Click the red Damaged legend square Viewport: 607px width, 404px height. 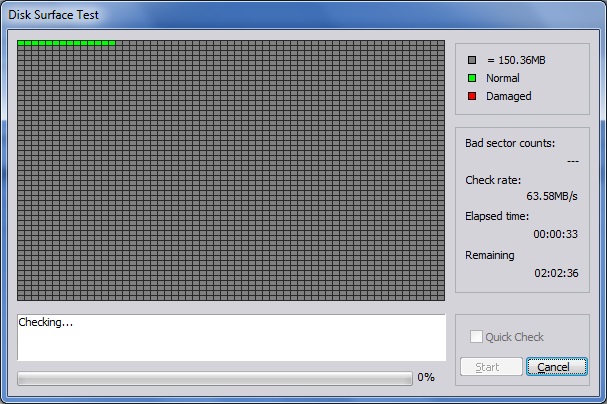(x=472, y=96)
